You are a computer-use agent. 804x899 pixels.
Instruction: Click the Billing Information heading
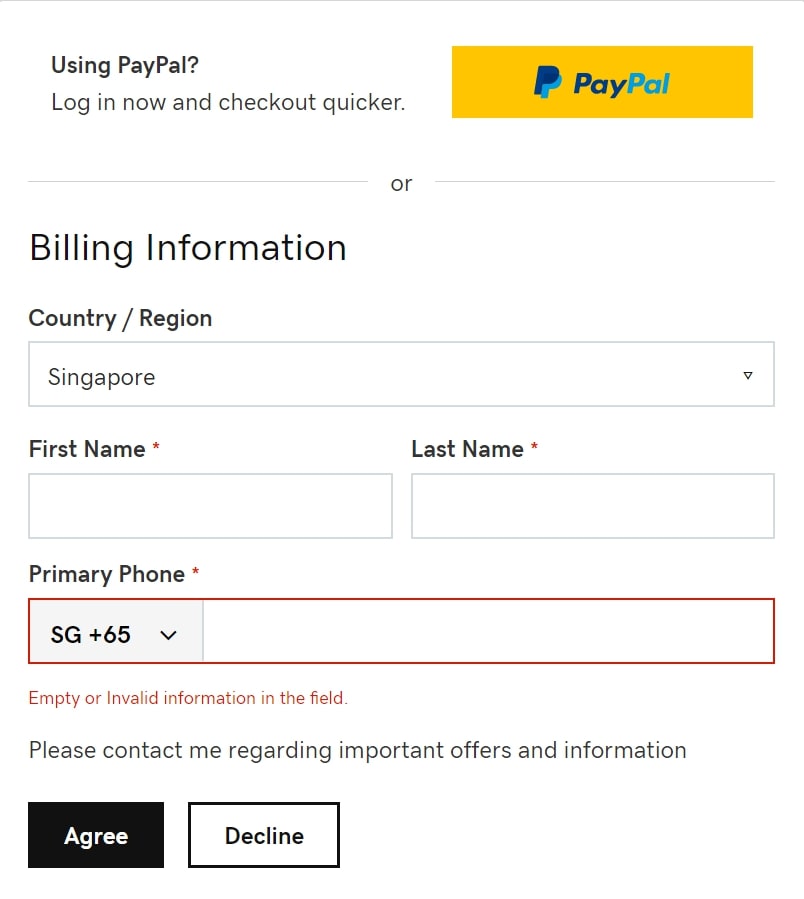pyautogui.click(x=188, y=248)
